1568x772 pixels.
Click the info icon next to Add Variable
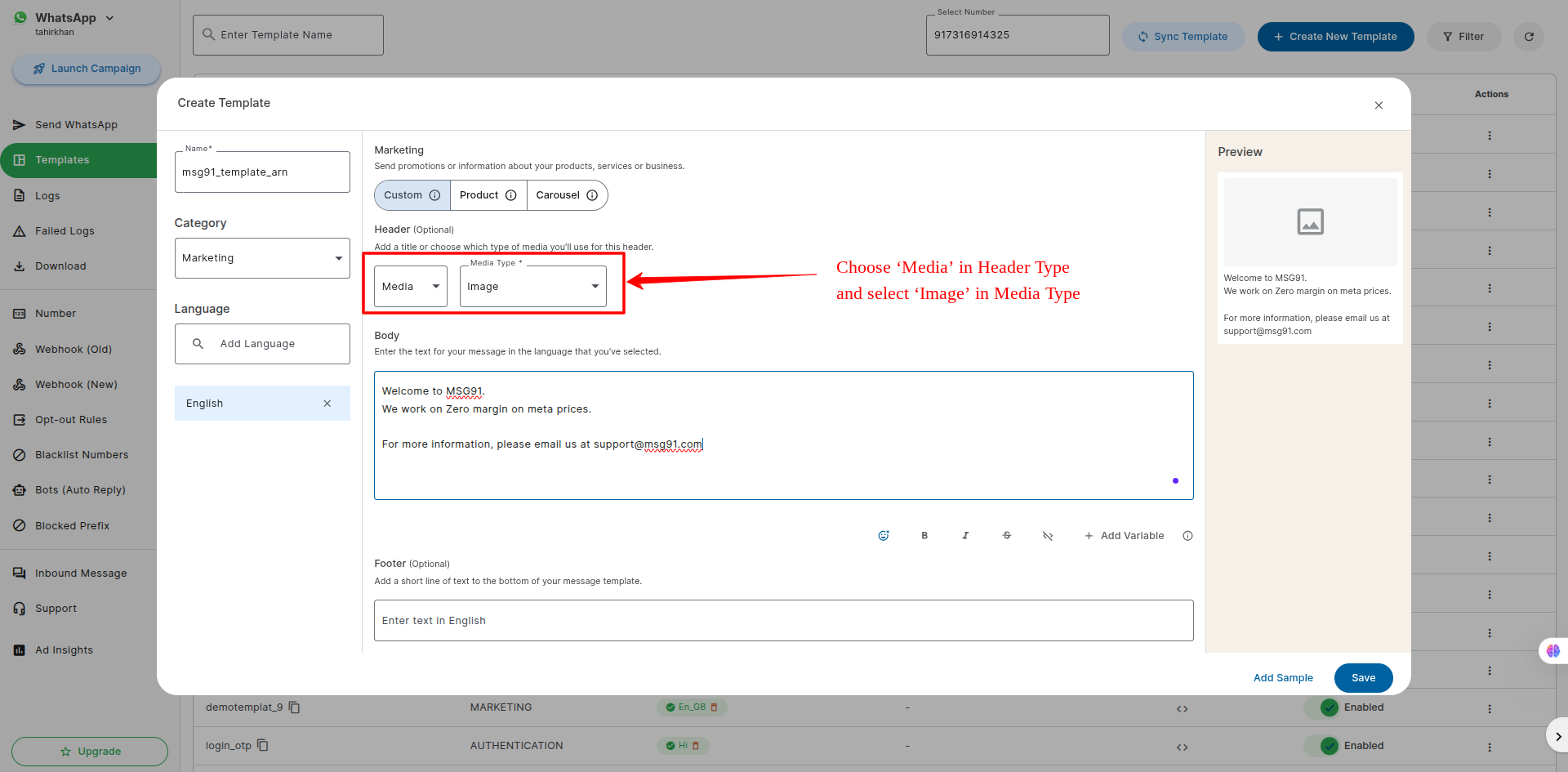tap(1187, 536)
